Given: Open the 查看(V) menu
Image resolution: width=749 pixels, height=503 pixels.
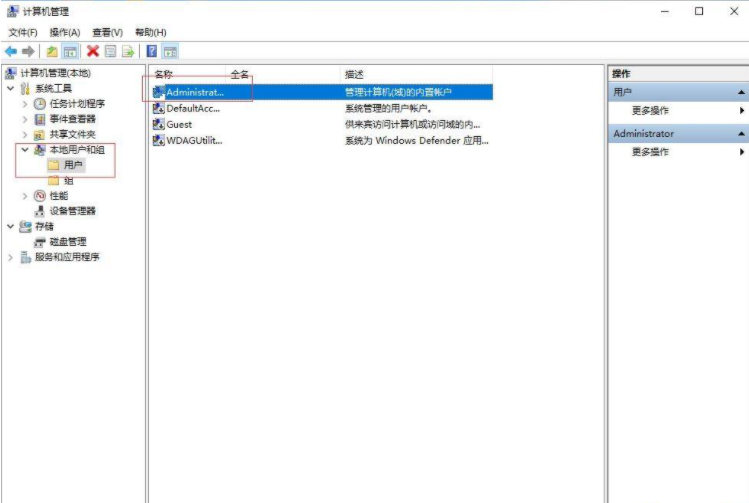Looking at the screenshot, I should [107, 32].
